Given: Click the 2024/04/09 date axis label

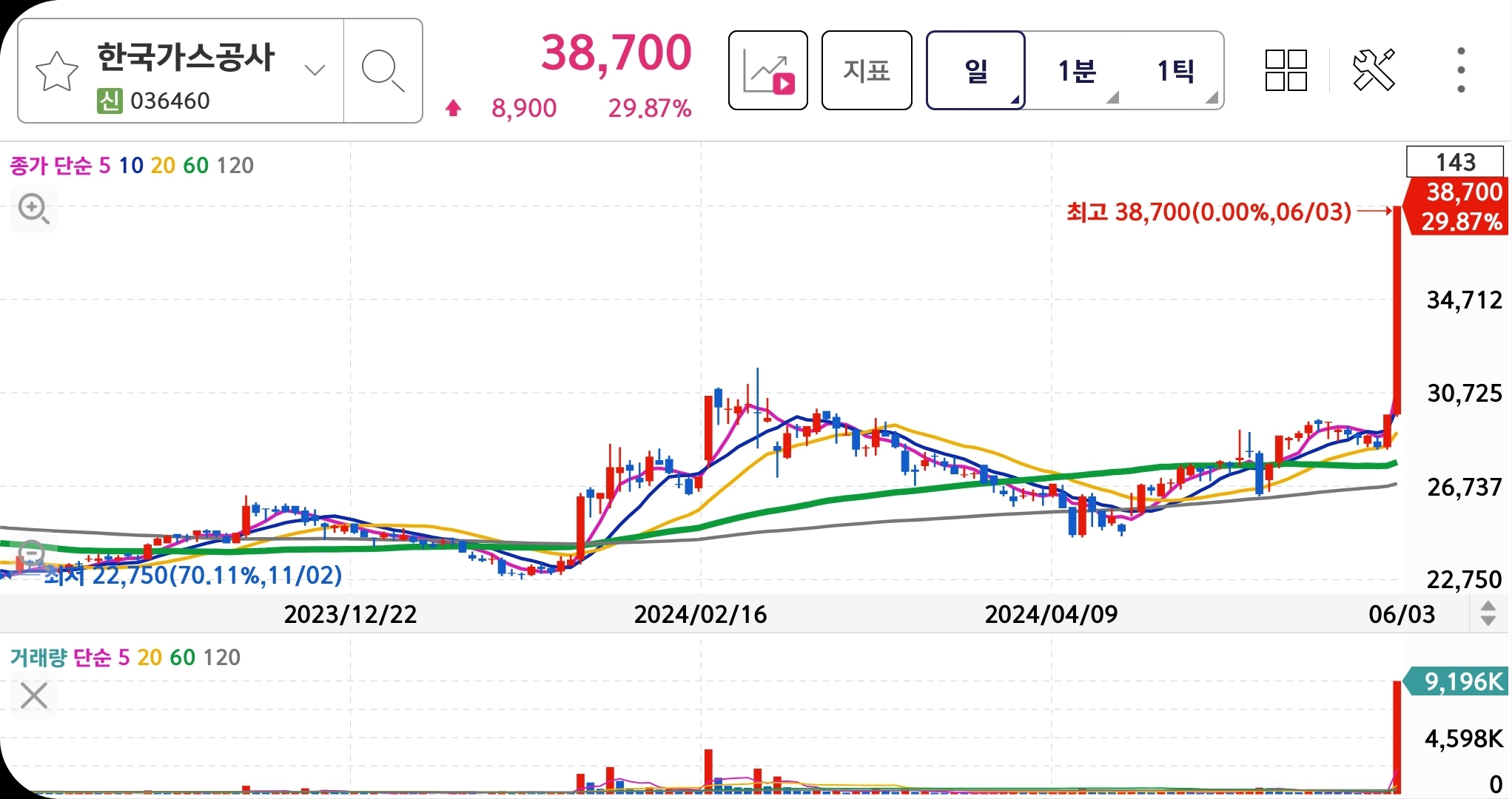Looking at the screenshot, I should pyautogui.click(x=1051, y=614).
